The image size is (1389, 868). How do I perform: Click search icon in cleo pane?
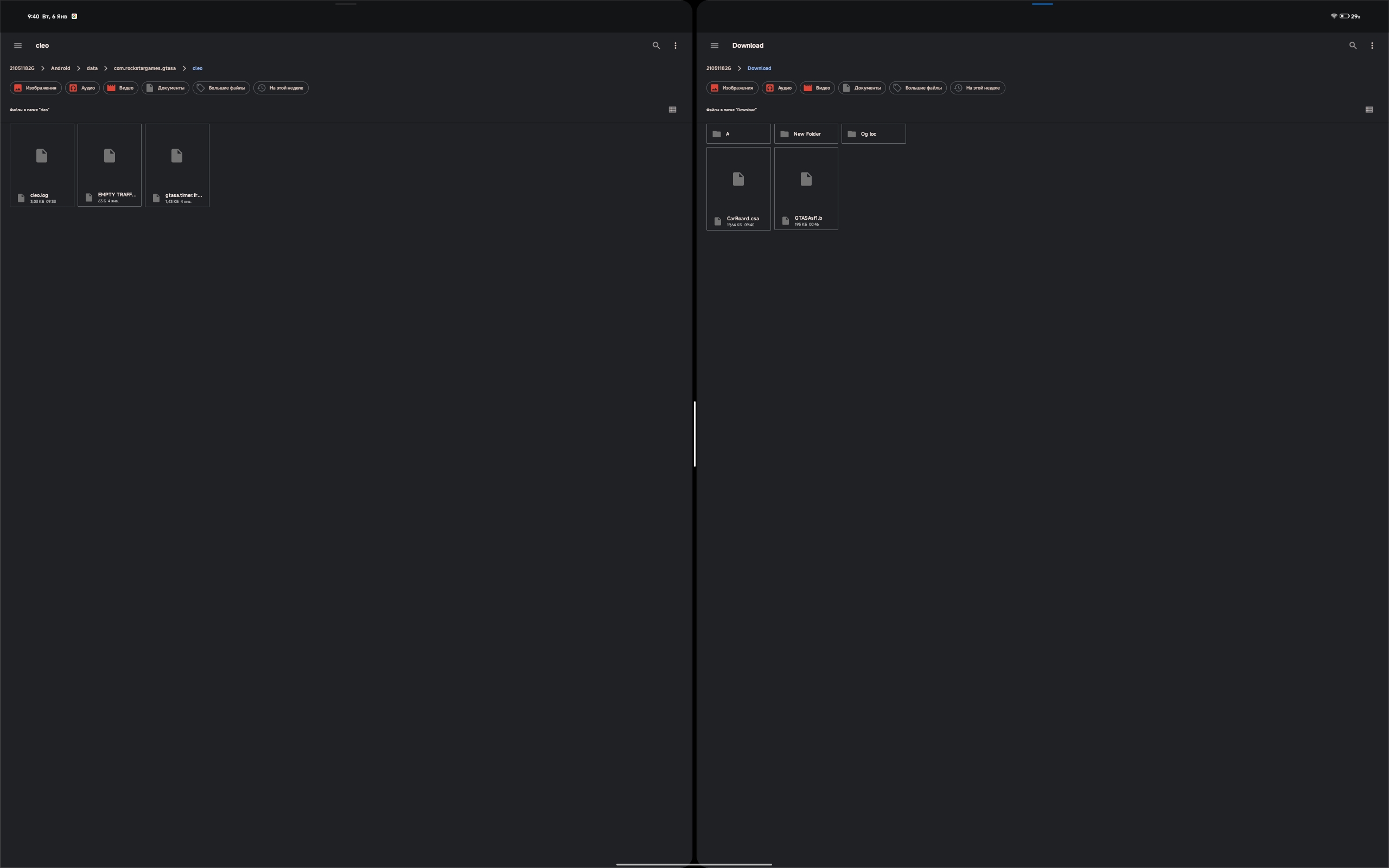point(656,46)
